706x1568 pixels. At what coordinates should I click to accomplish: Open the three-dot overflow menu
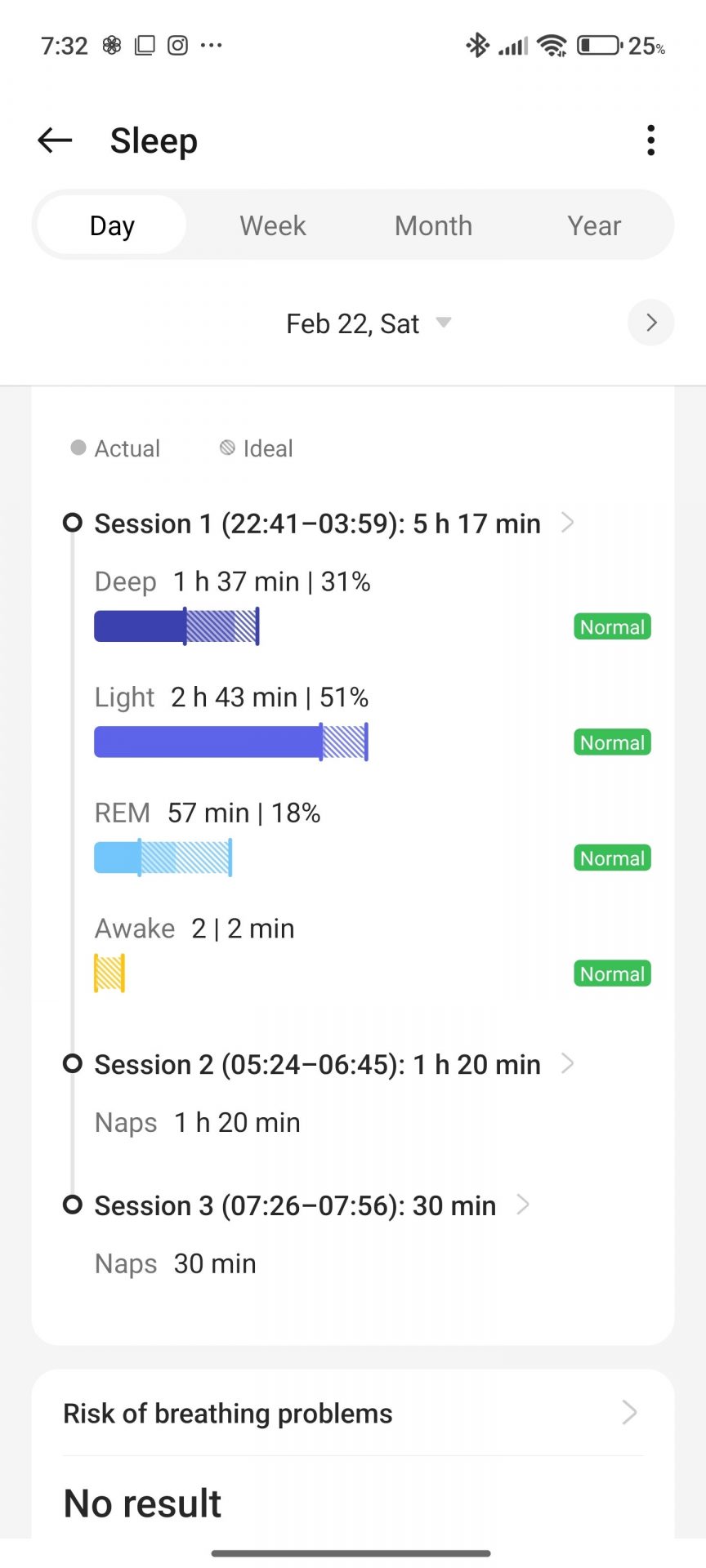(650, 140)
